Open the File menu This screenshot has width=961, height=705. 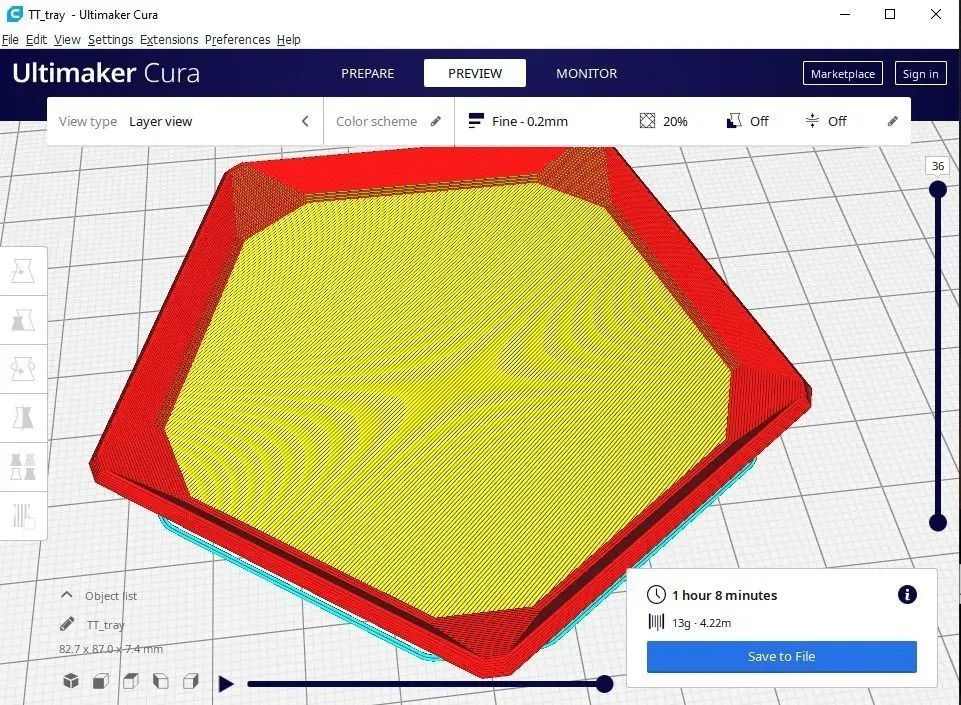pyautogui.click(x=10, y=40)
